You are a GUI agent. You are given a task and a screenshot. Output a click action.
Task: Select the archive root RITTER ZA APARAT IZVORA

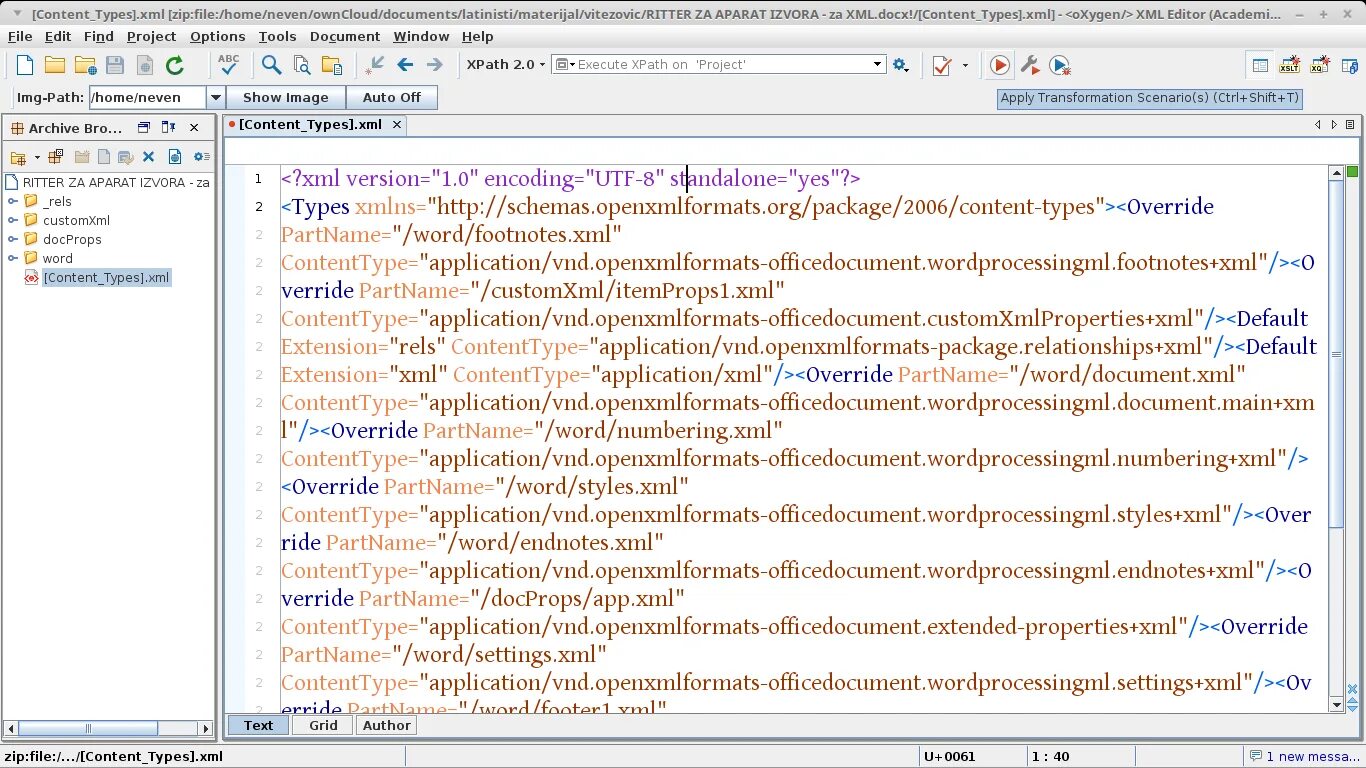[x=108, y=182]
